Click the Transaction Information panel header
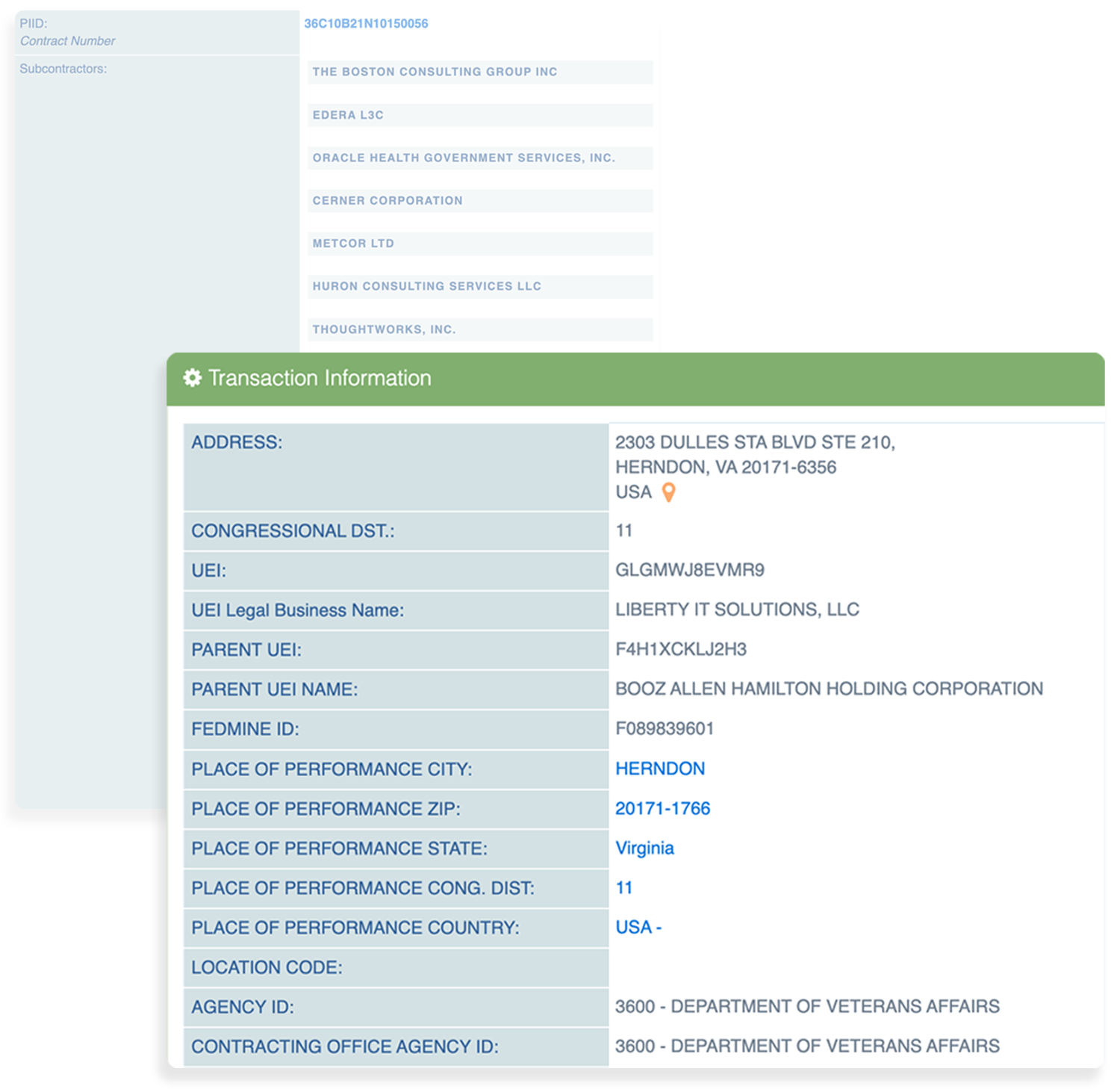 tap(635, 379)
